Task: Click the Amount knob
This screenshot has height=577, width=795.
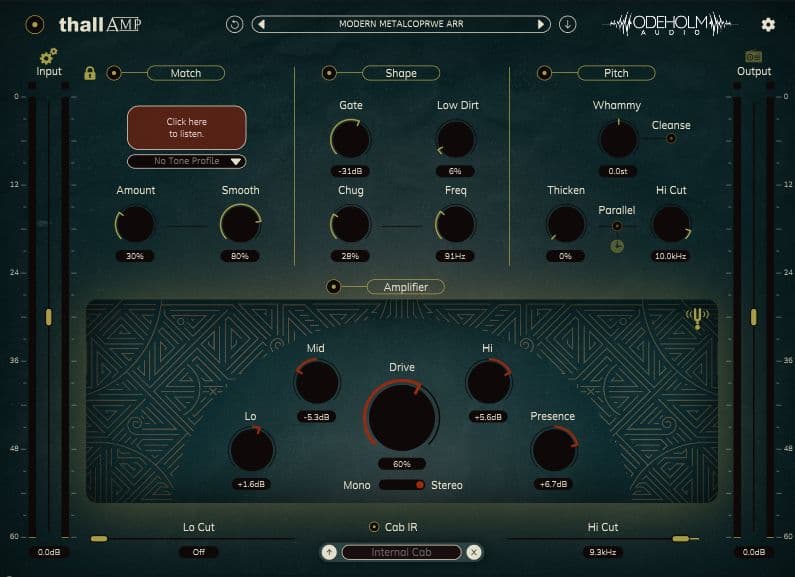Action: click(x=135, y=224)
